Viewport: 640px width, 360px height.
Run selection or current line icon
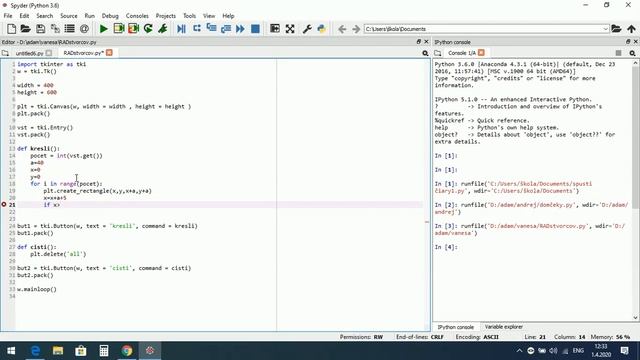(163, 29)
